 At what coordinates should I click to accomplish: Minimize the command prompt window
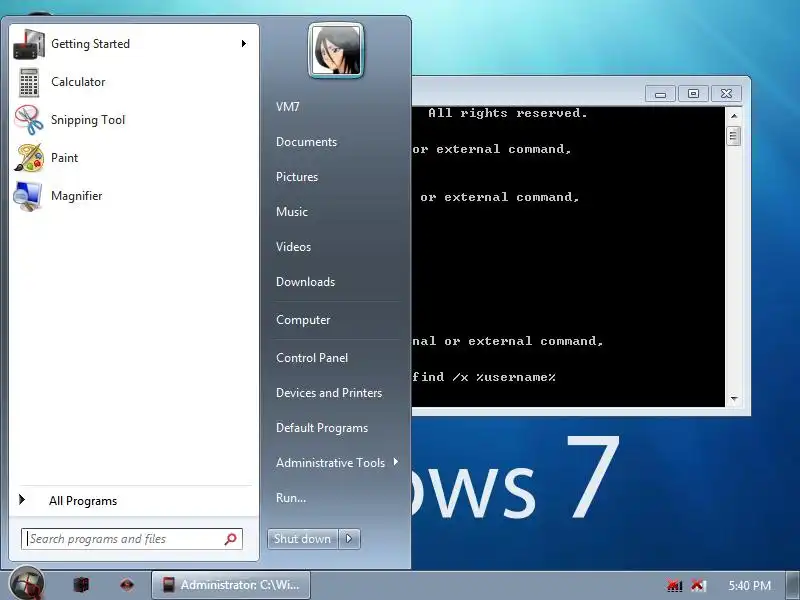pos(660,94)
